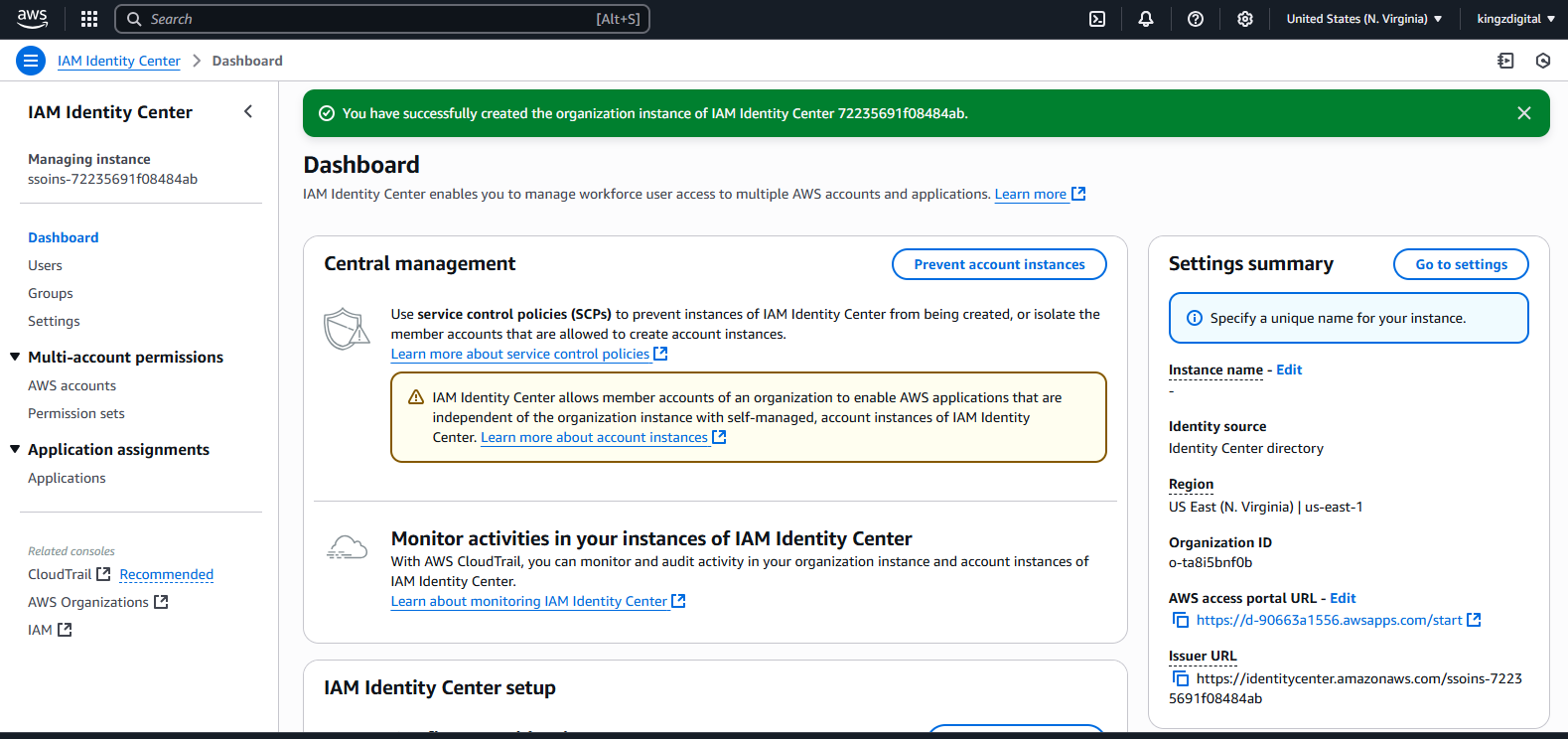The height and width of the screenshot is (739, 1568).
Task: Click the Identity Center directory value
Action: pos(1246,448)
